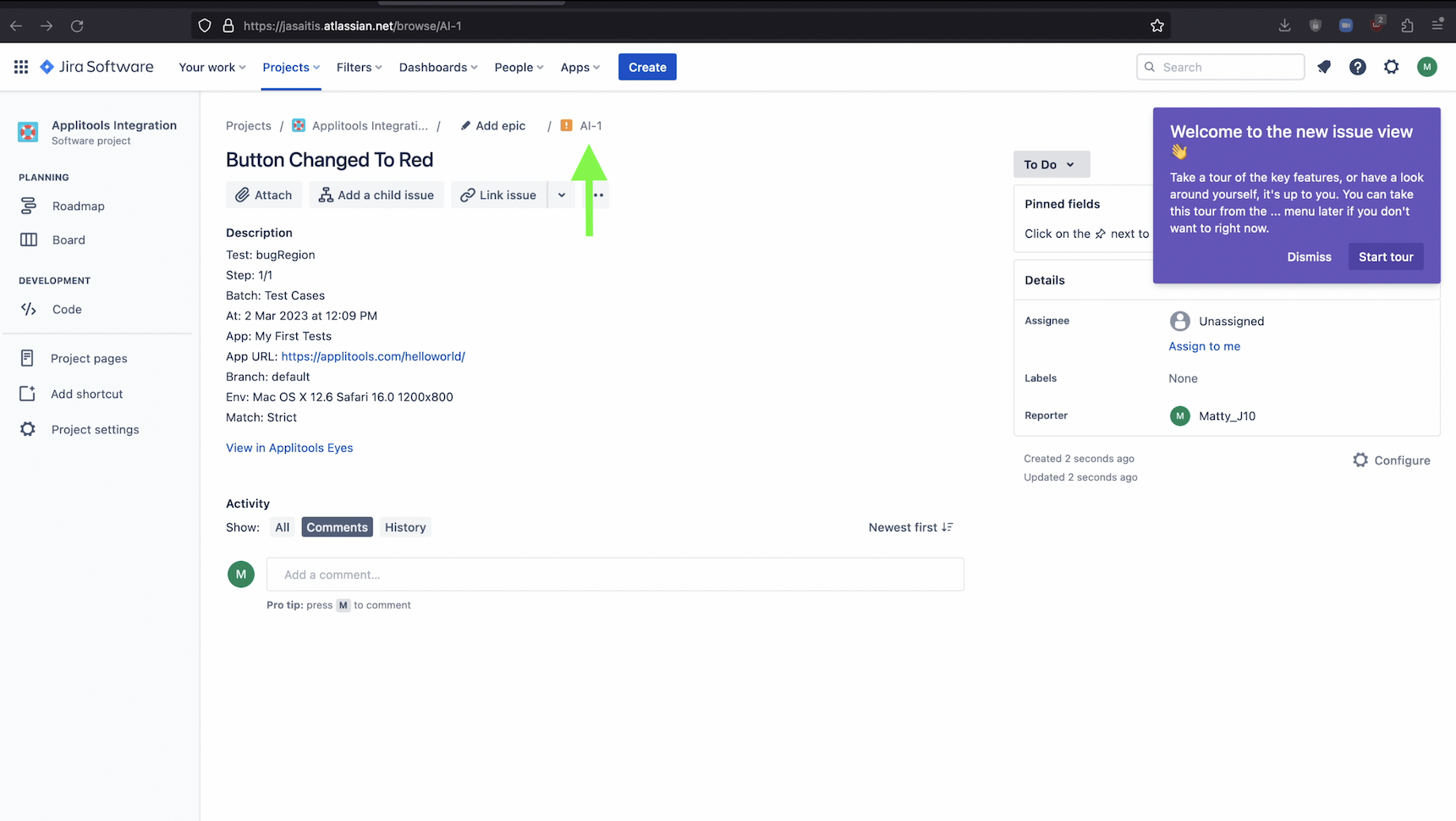Dismiss the new issue view tour
The height and width of the screenshot is (821, 1456).
click(1309, 256)
